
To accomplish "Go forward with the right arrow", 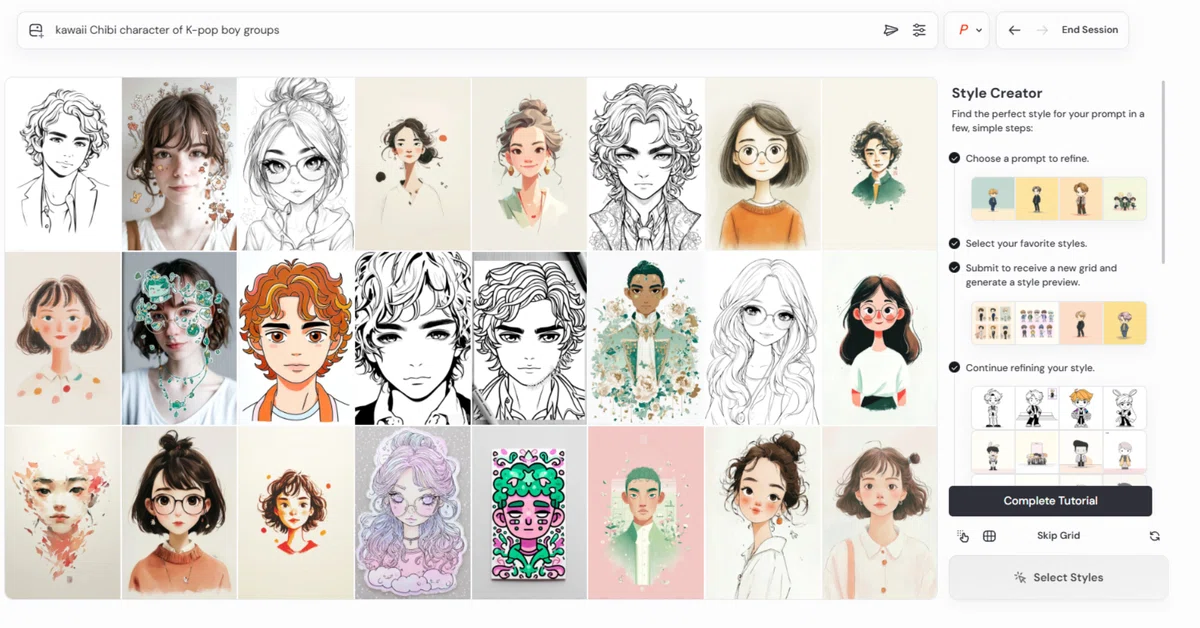I will tap(1042, 30).
